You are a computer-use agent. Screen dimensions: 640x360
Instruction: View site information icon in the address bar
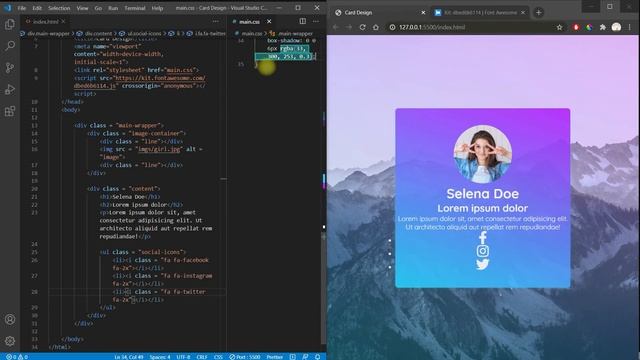[392, 27]
